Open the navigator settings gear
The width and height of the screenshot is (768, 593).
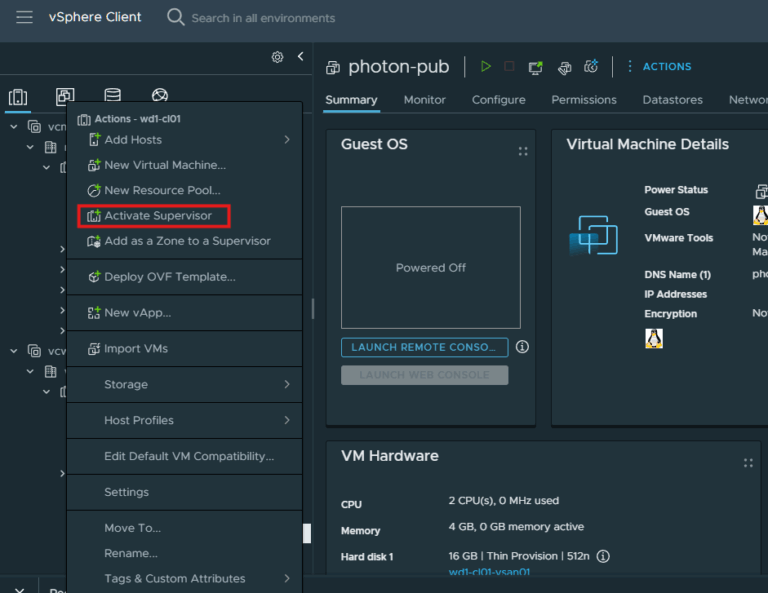click(x=277, y=57)
